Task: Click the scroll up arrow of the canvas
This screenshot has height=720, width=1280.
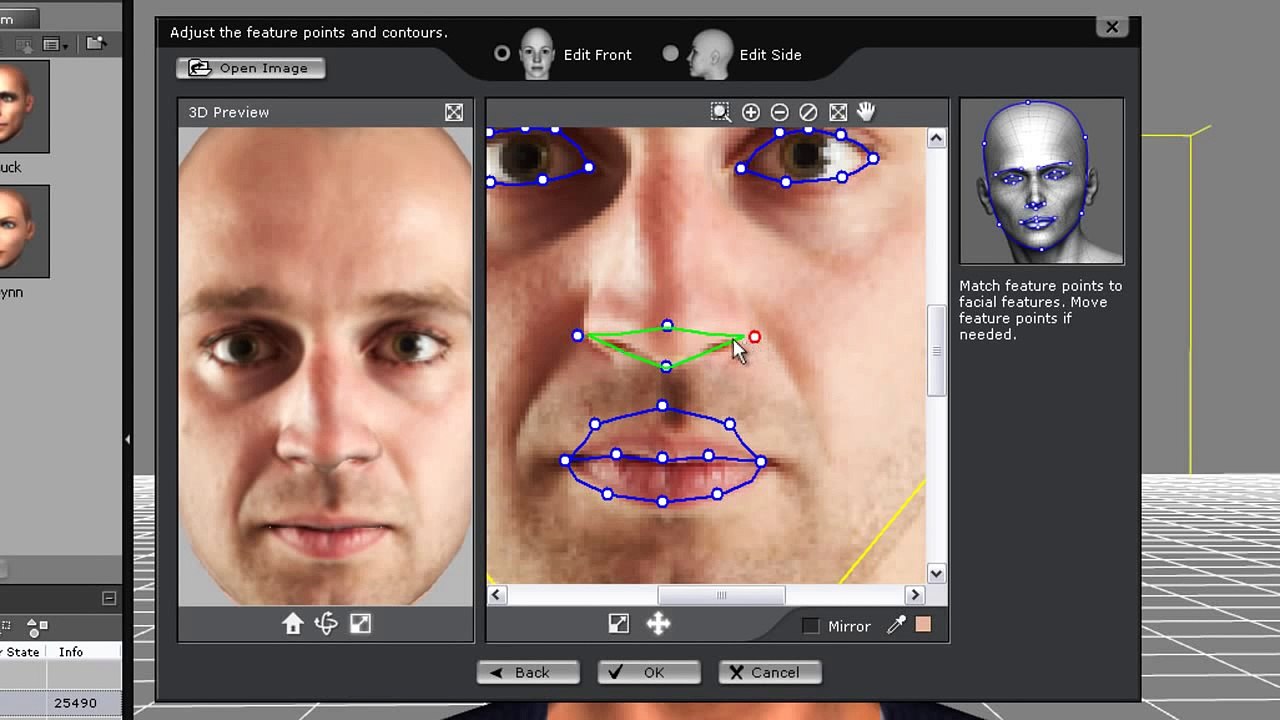Action: point(936,139)
